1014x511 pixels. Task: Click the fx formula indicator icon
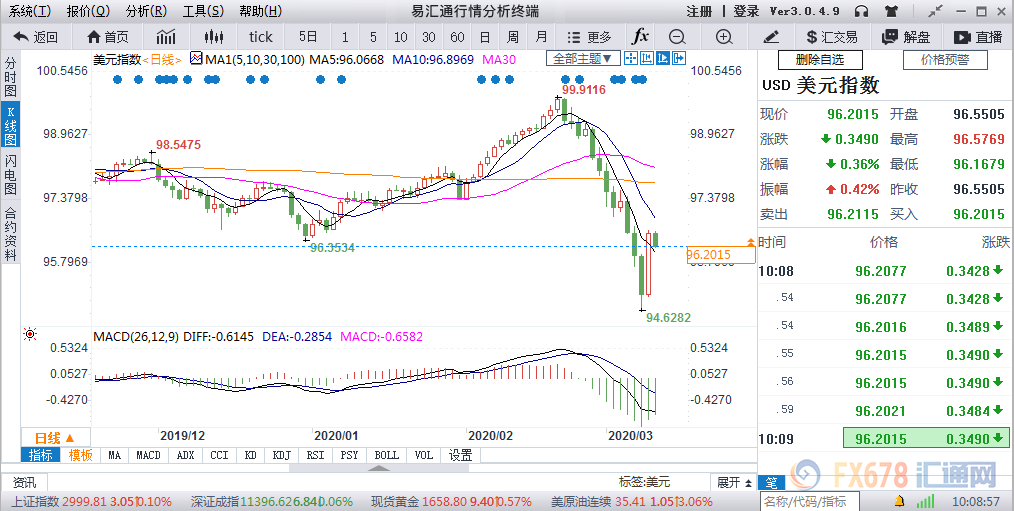(x=641, y=36)
